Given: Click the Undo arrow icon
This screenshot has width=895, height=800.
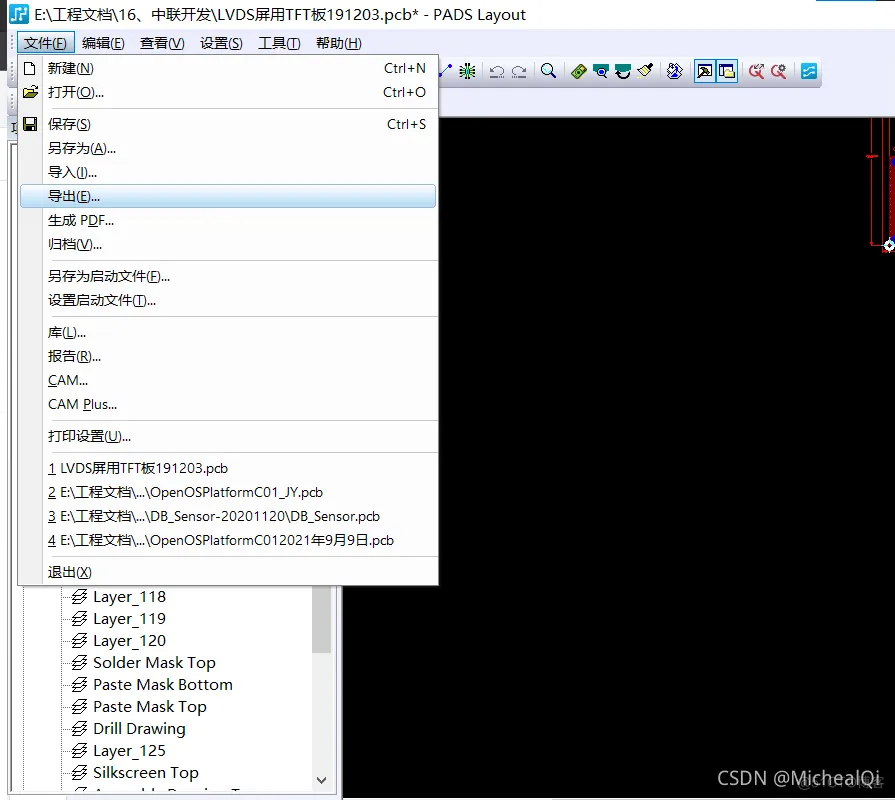Looking at the screenshot, I should (497, 71).
